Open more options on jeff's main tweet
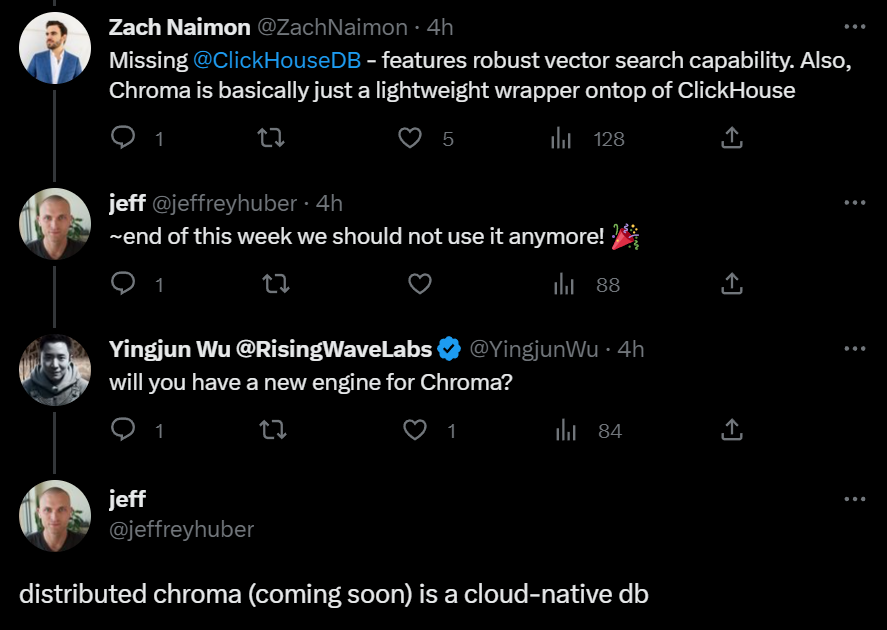This screenshot has width=887, height=630. (x=854, y=498)
